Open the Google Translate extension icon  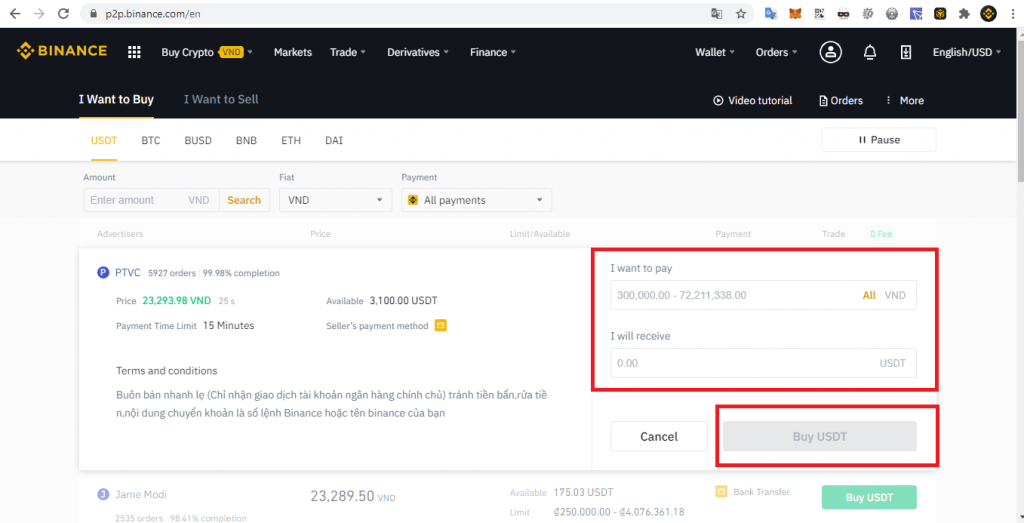[x=771, y=13]
